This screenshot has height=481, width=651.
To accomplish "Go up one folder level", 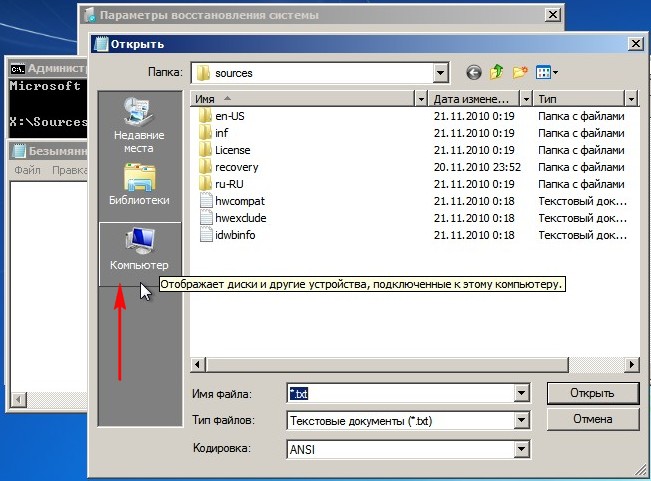I will click(497, 73).
